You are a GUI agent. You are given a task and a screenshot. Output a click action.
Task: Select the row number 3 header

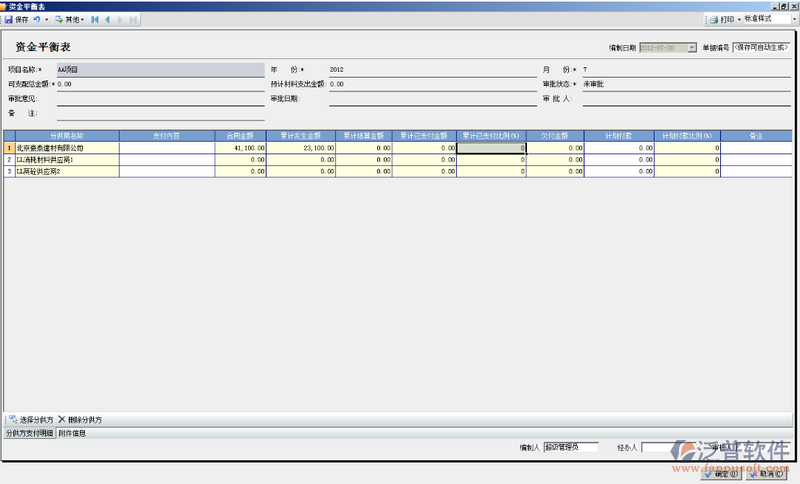[9, 171]
